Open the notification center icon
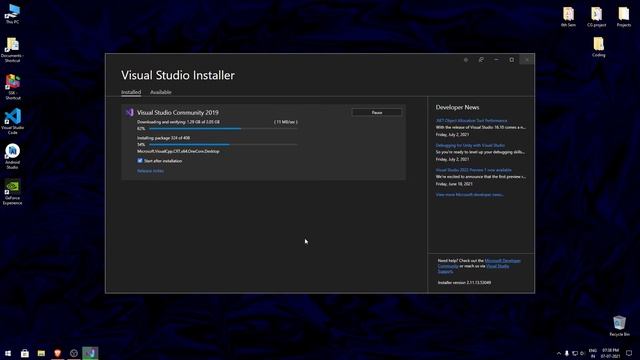This screenshot has width=640, height=360. (629, 353)
